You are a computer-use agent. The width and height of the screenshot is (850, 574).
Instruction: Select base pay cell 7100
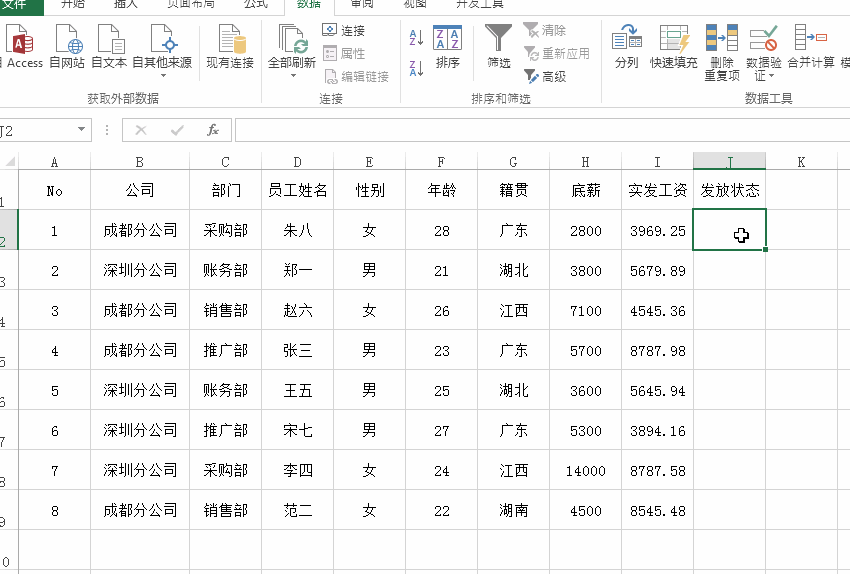[x=585, y=310]
